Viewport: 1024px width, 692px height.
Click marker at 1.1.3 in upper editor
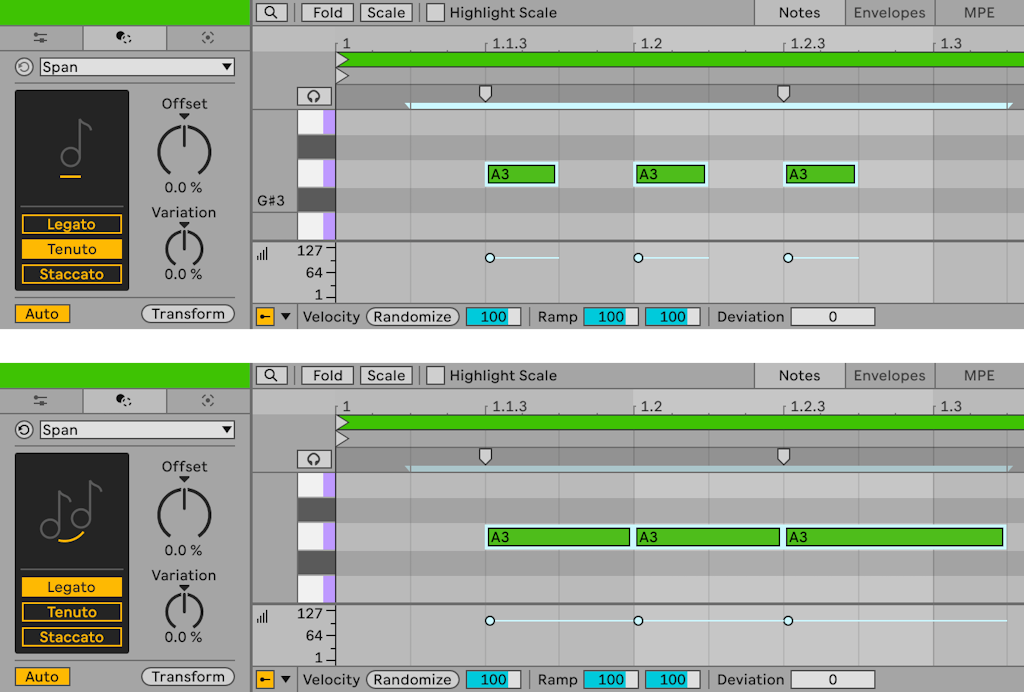[485, 93]
